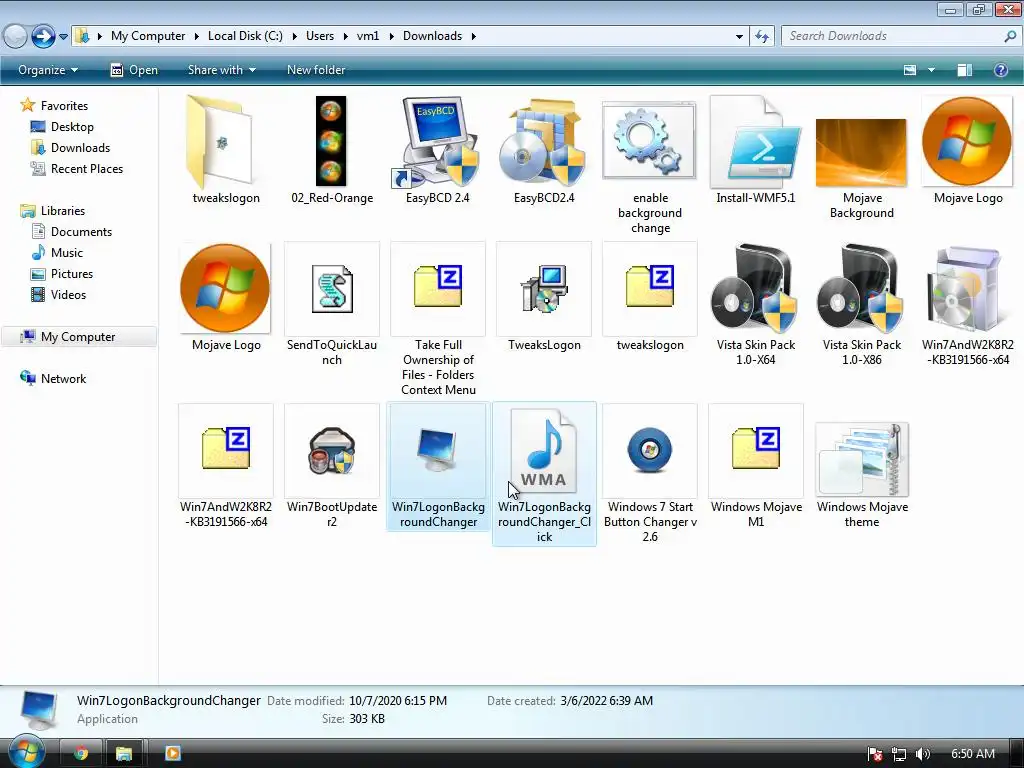Open the recent pages dropdown arrow
The image size is (1024, 768).
click(63, 37)
